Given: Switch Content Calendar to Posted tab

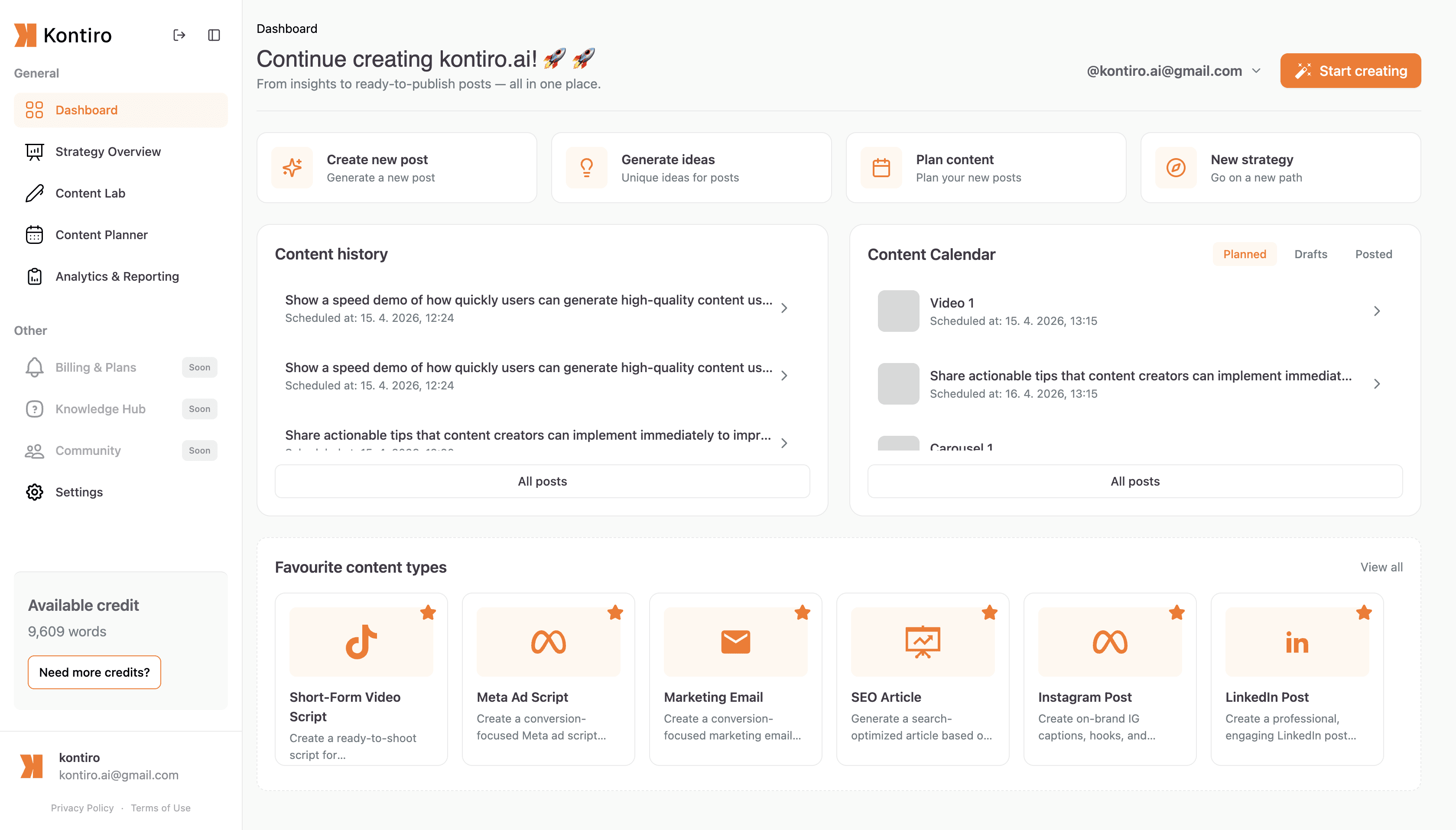Looking at the screenshot, I should pyautogui.click(x=1373, y=254).
